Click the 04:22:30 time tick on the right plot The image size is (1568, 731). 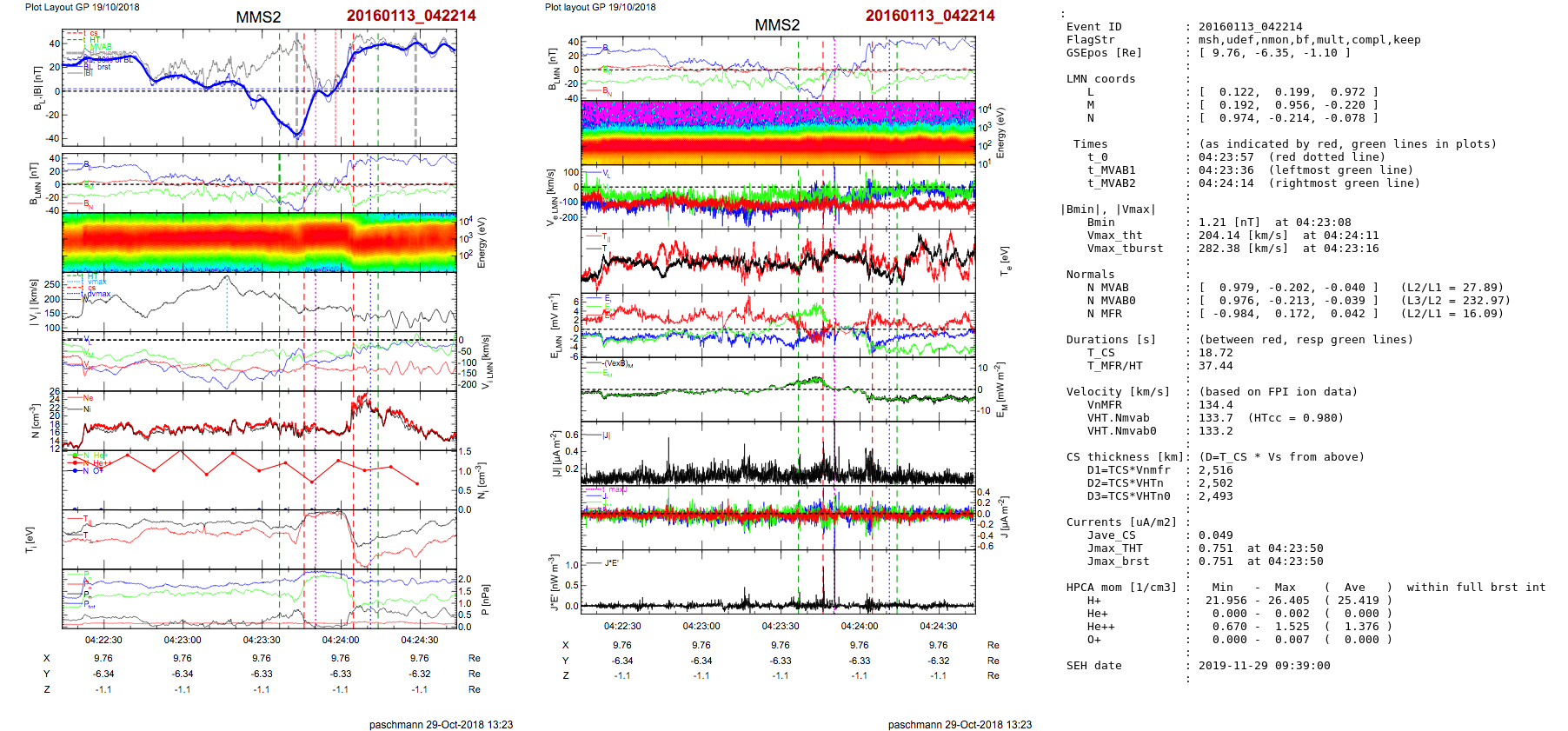pyautogui.click(x=622, y=626)
